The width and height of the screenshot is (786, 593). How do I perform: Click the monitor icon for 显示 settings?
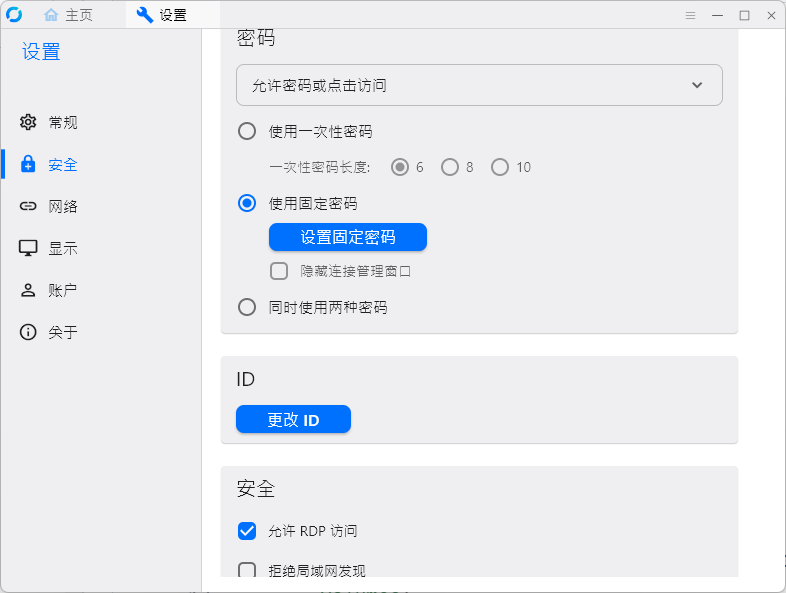(x=28, y=248)
